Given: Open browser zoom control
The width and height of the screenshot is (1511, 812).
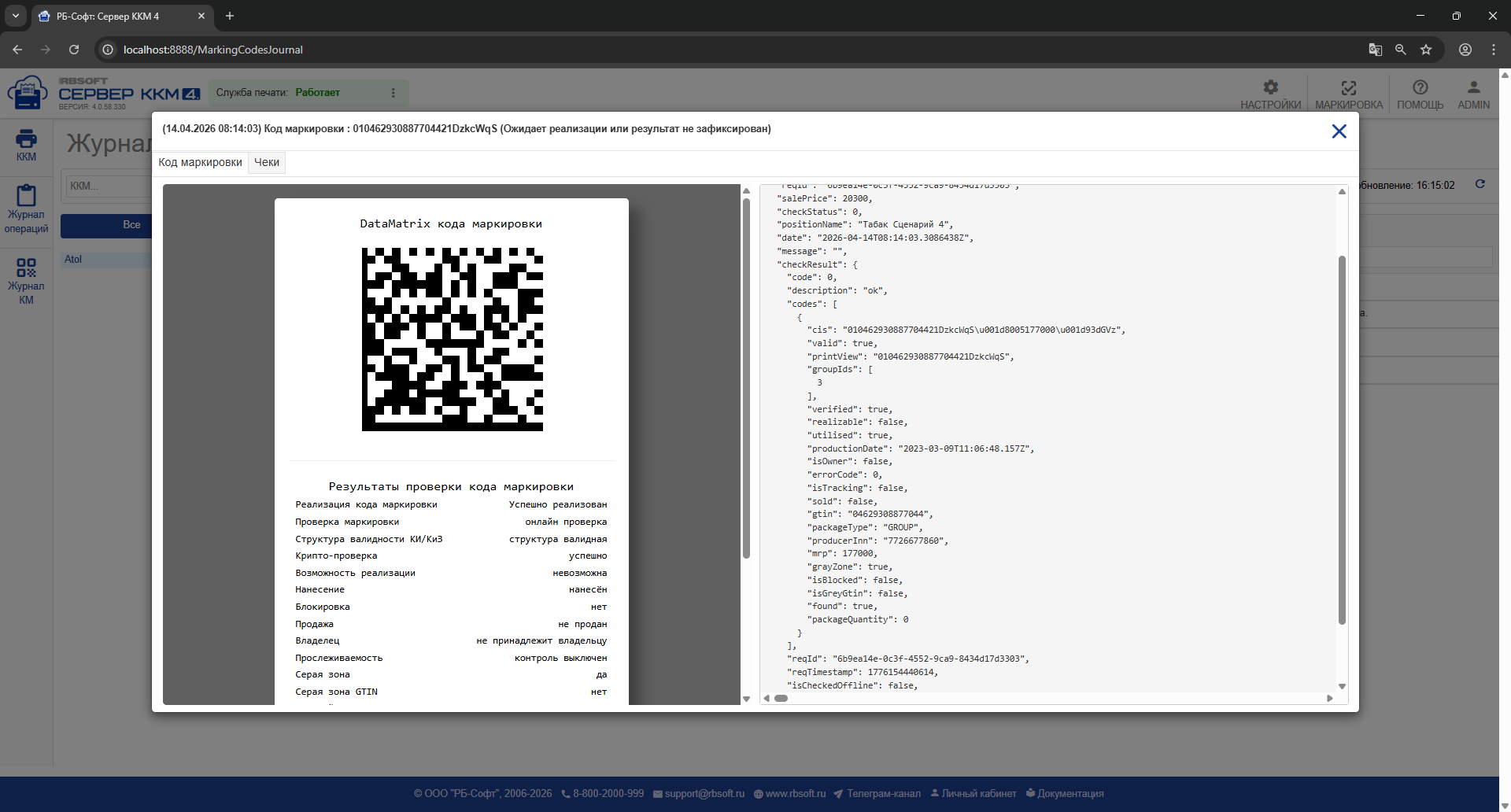Looking at the screenshot, I should click(x=1401, y=50).
